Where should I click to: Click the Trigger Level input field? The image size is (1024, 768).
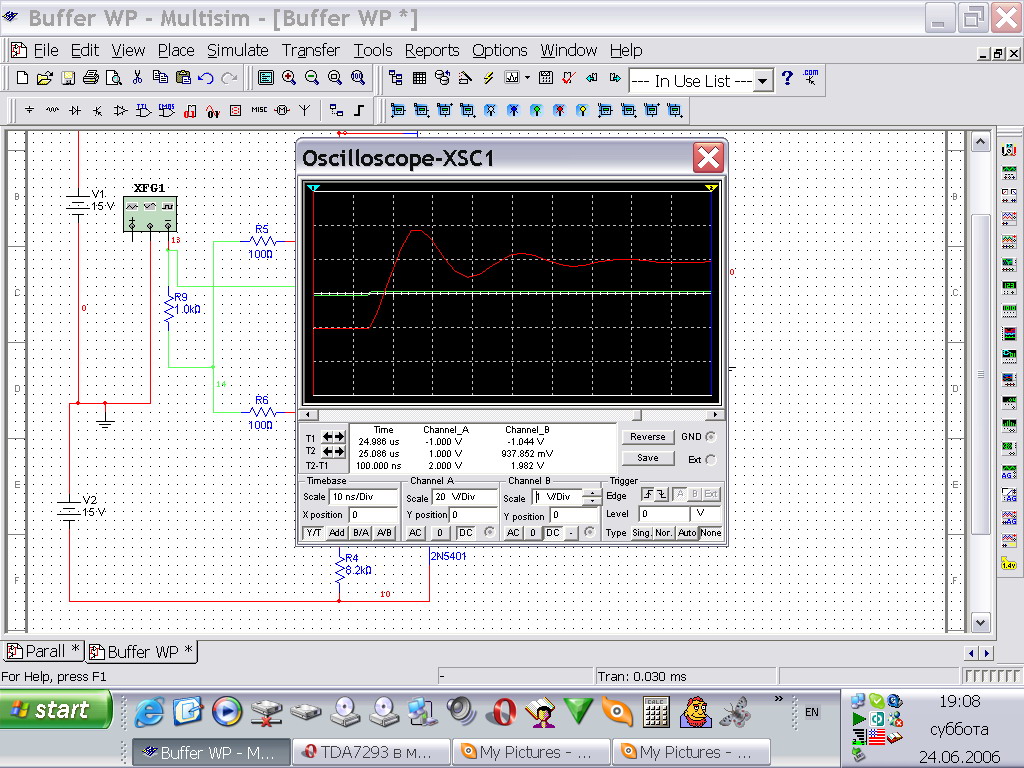[664, 513]
